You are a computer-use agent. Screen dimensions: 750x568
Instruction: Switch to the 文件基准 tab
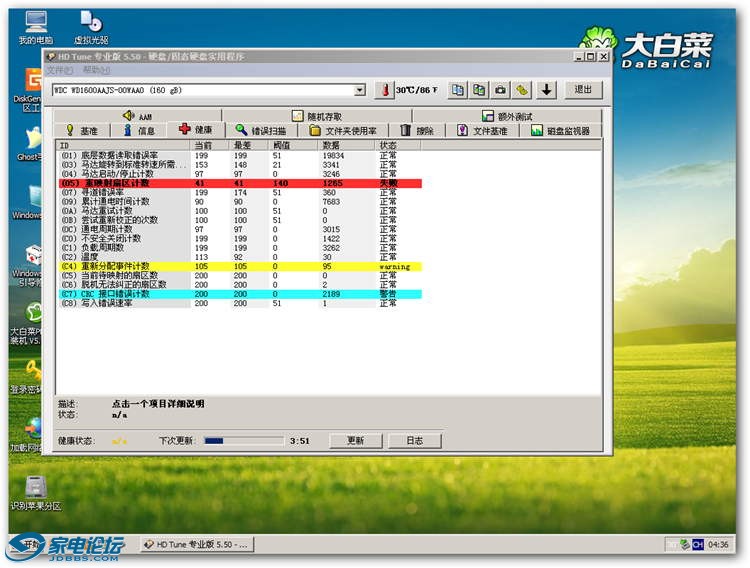[x=482, y=130]
